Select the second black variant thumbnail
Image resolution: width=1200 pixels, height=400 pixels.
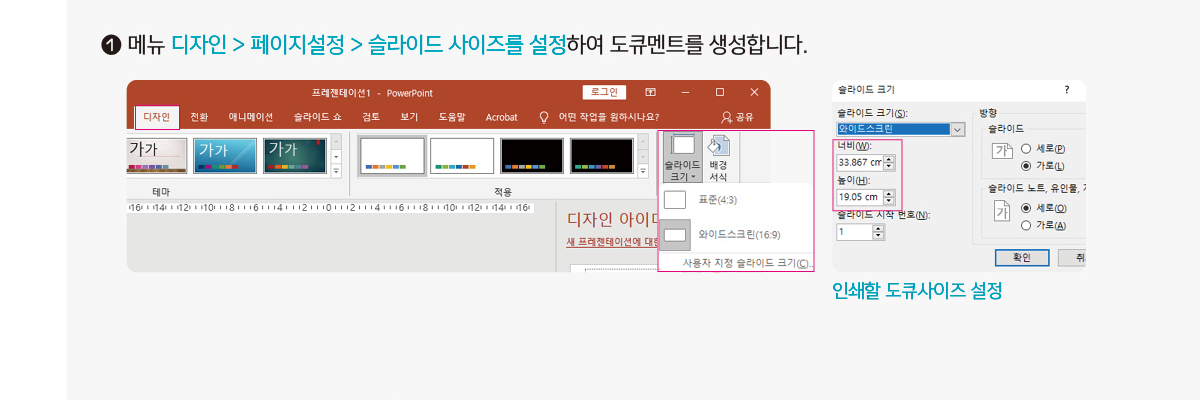click(602, 155)
